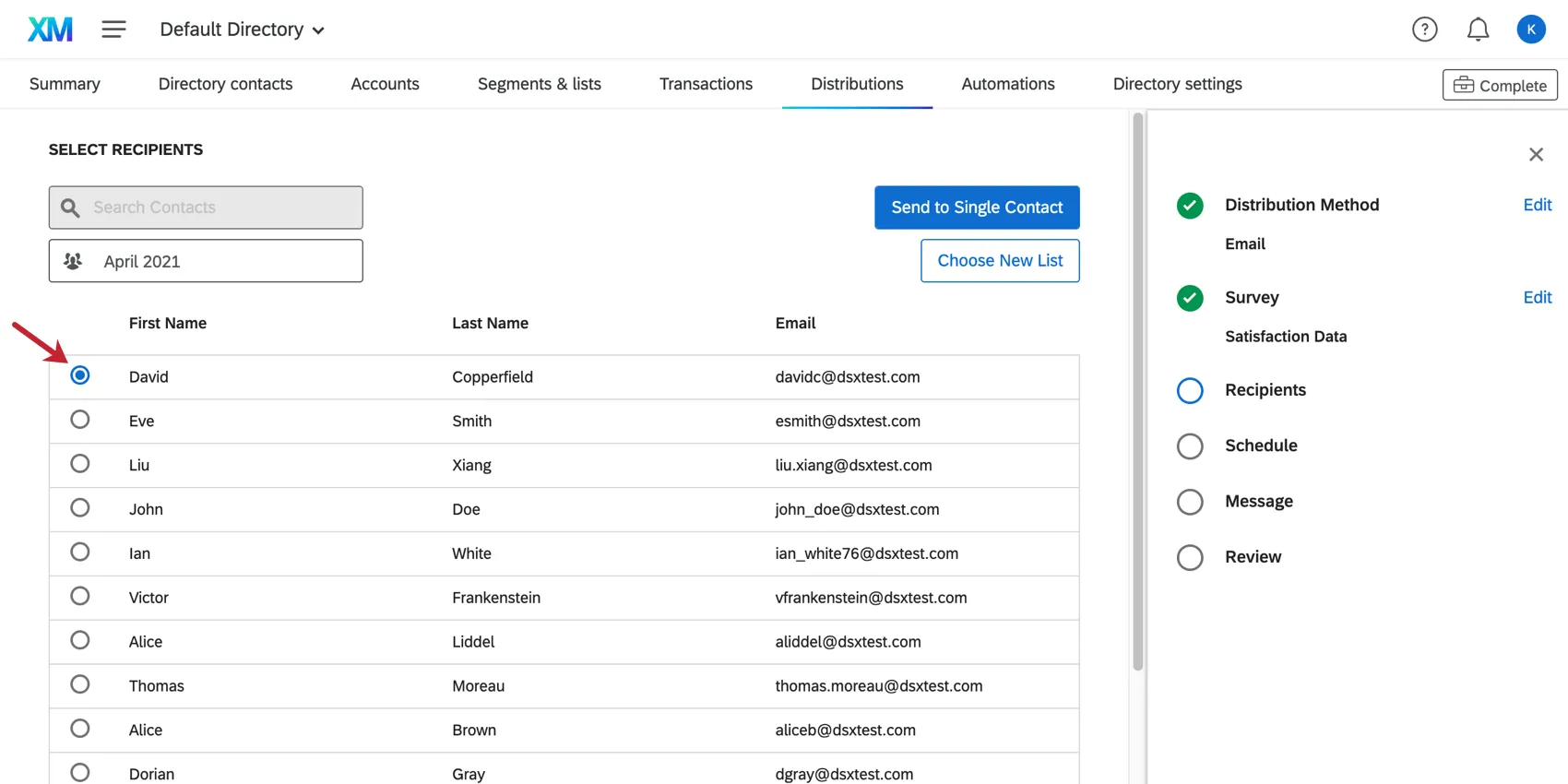Click the green Distribution Method checkmark

point(1190,206)
